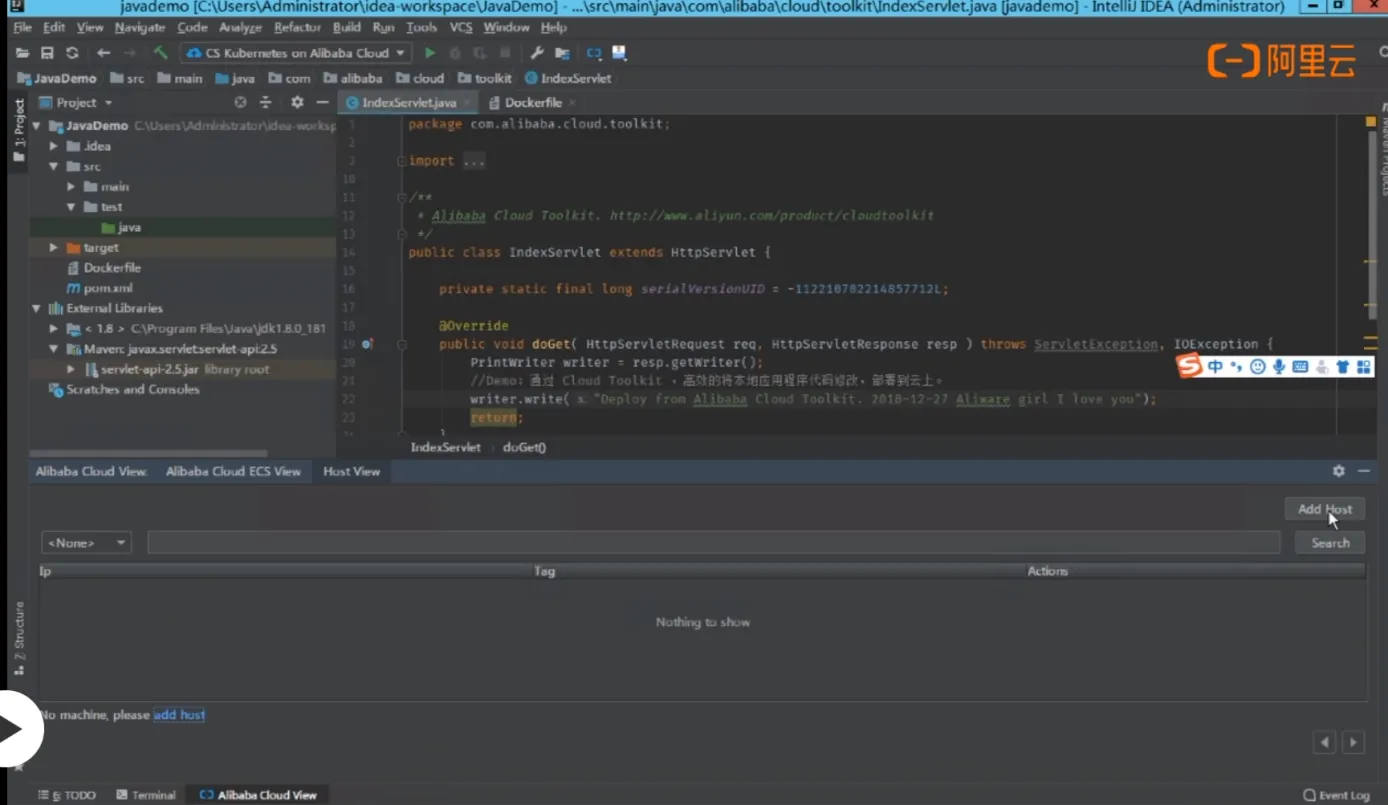The image size is (1388, 805).
Task: Run the configuration with green play icon
Action: coord(430,53)
